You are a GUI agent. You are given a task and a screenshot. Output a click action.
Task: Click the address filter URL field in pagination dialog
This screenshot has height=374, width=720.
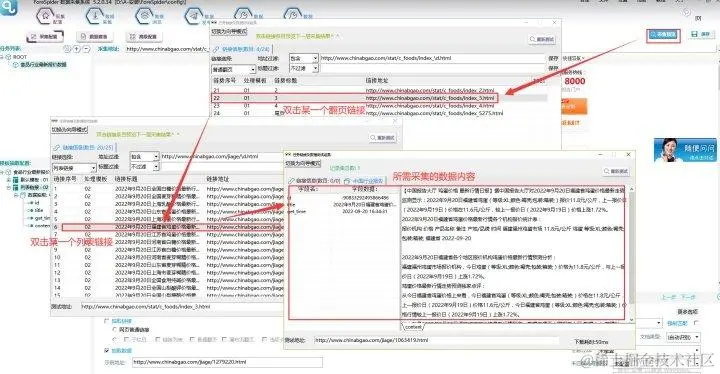433,58
